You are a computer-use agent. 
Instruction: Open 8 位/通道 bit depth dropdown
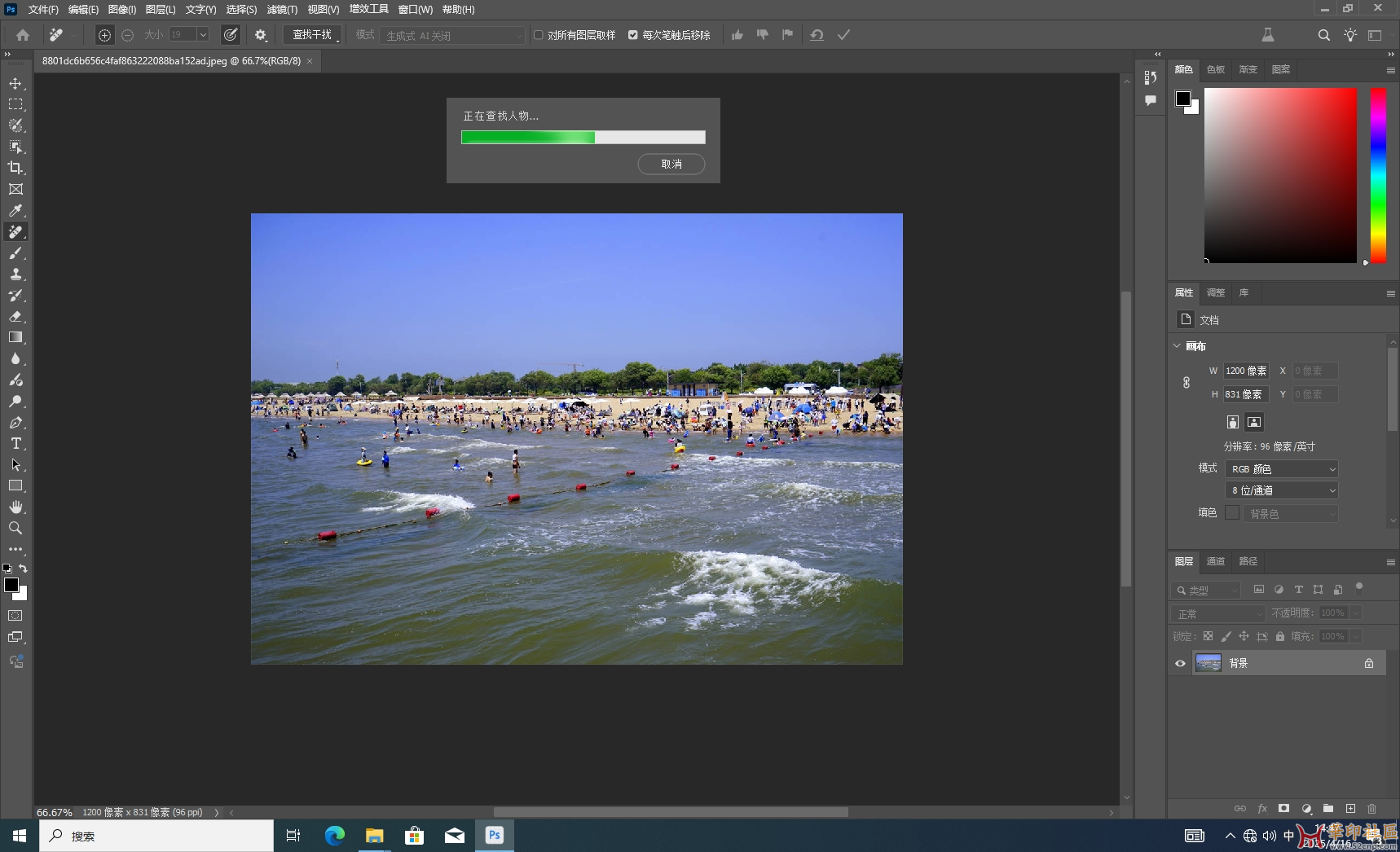(1282, 490)
